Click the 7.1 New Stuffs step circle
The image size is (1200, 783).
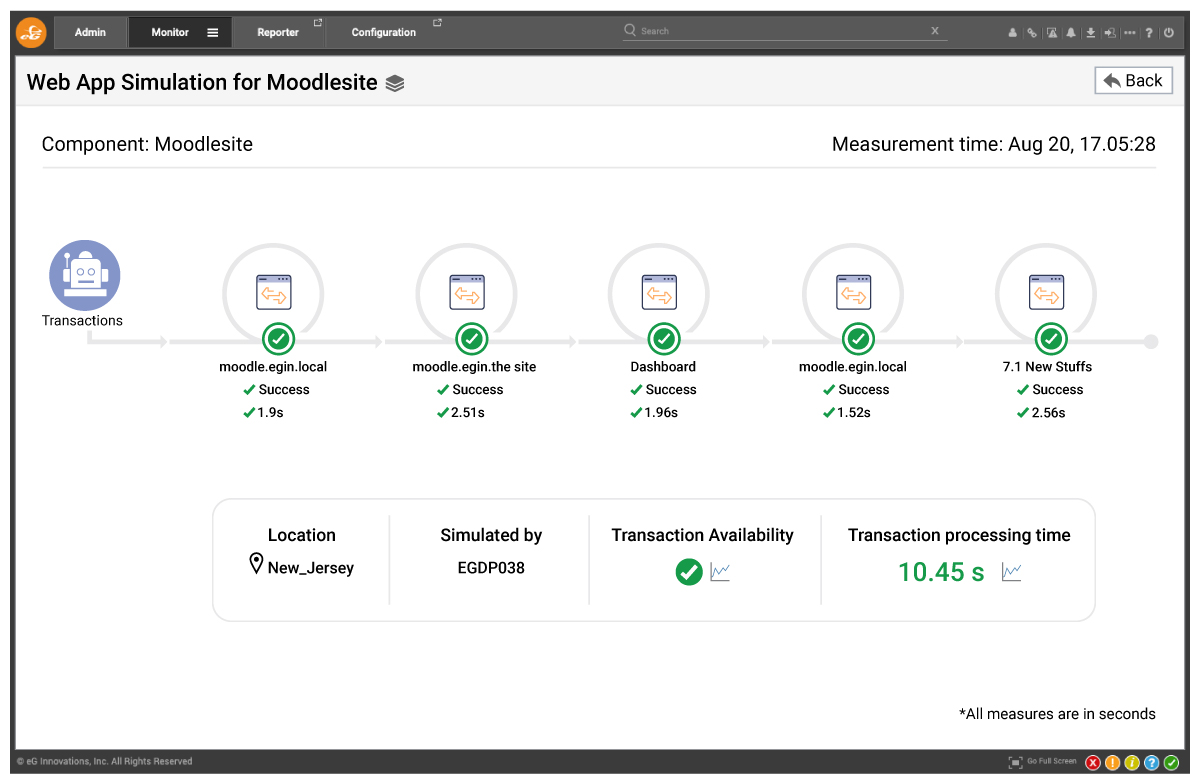coord(1046,294)
